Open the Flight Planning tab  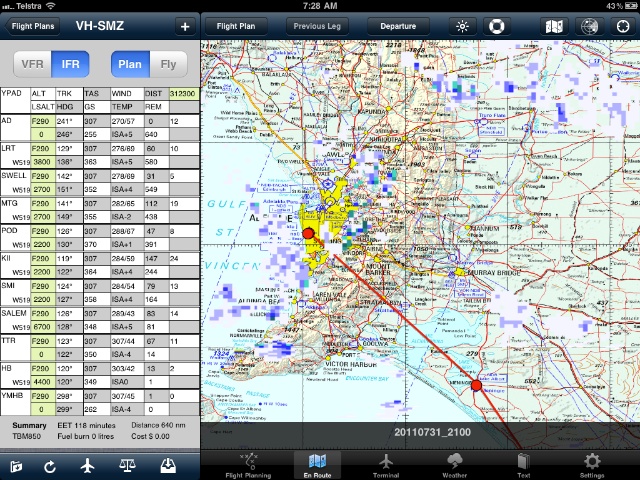248,466
